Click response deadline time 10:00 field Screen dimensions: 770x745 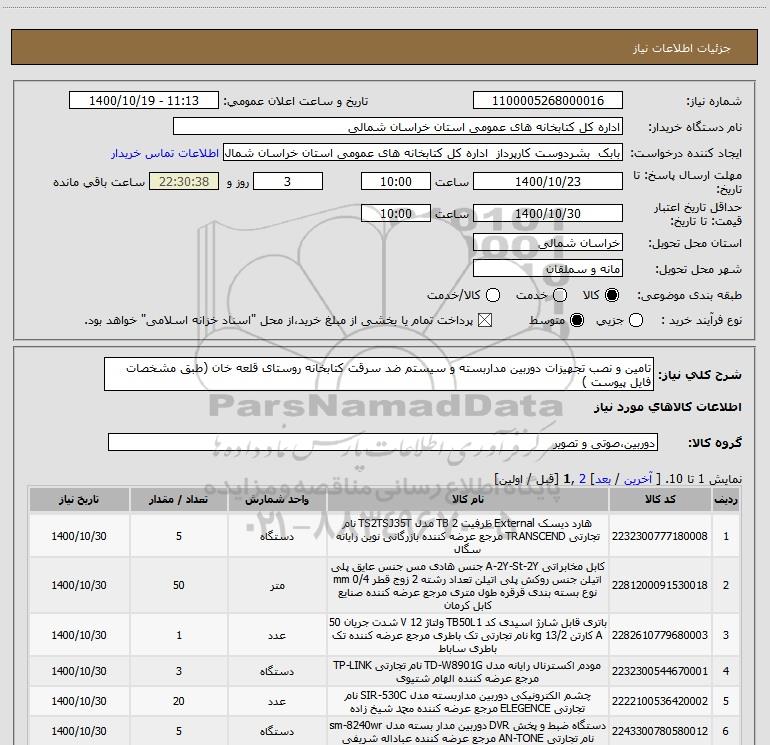click(x=395, y=181)
